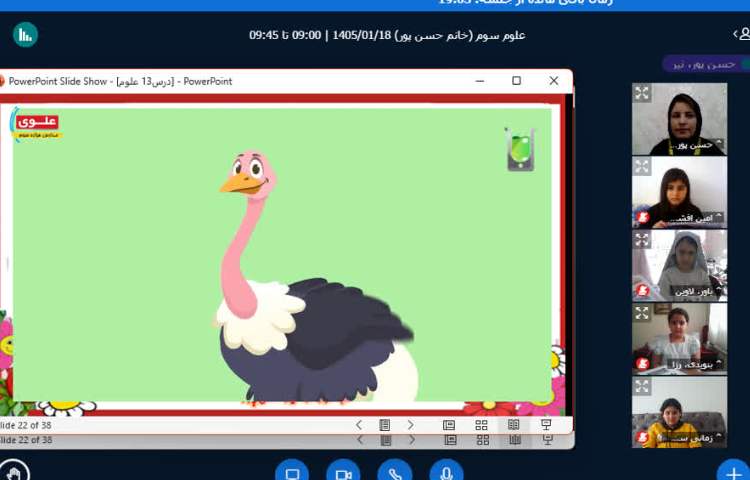Image resolution: width=750 pixels, height=480 pixels.
Task: Click Slide Sorter icon in the dimmed duplicate status bar
Action: pos(483,440)
